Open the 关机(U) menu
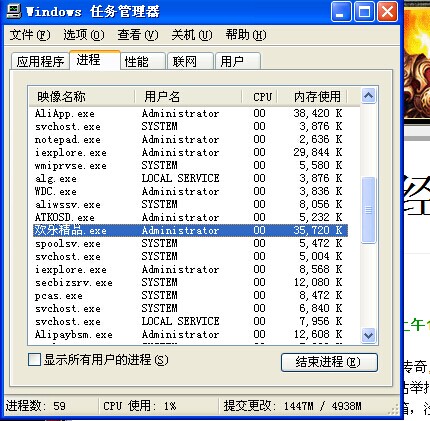430x421 pixels. (192, 35)
